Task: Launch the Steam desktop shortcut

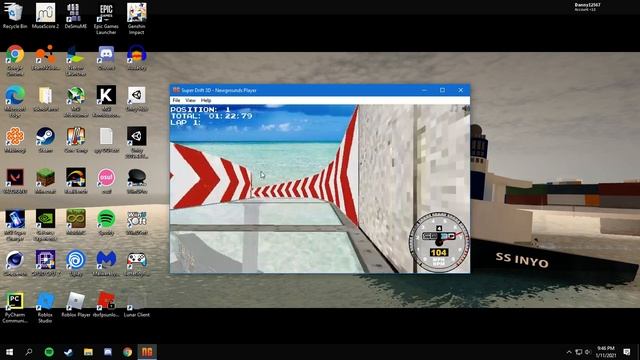Action: (45, 140)
